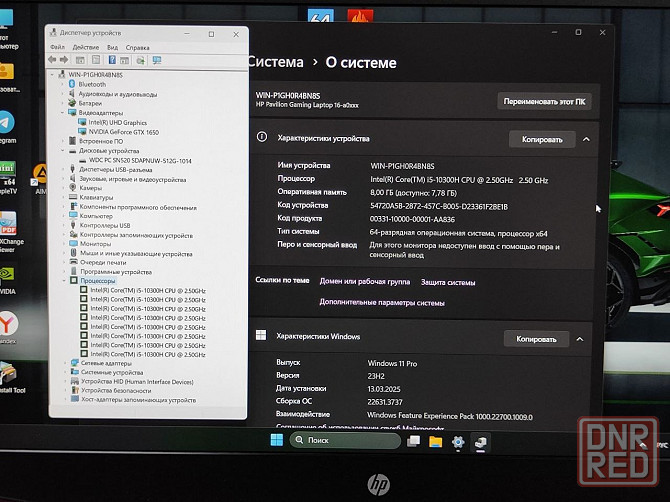Select NVIDIA GeForce GTX 1650 device
The image size is (670, 502).
pos(123,132)
